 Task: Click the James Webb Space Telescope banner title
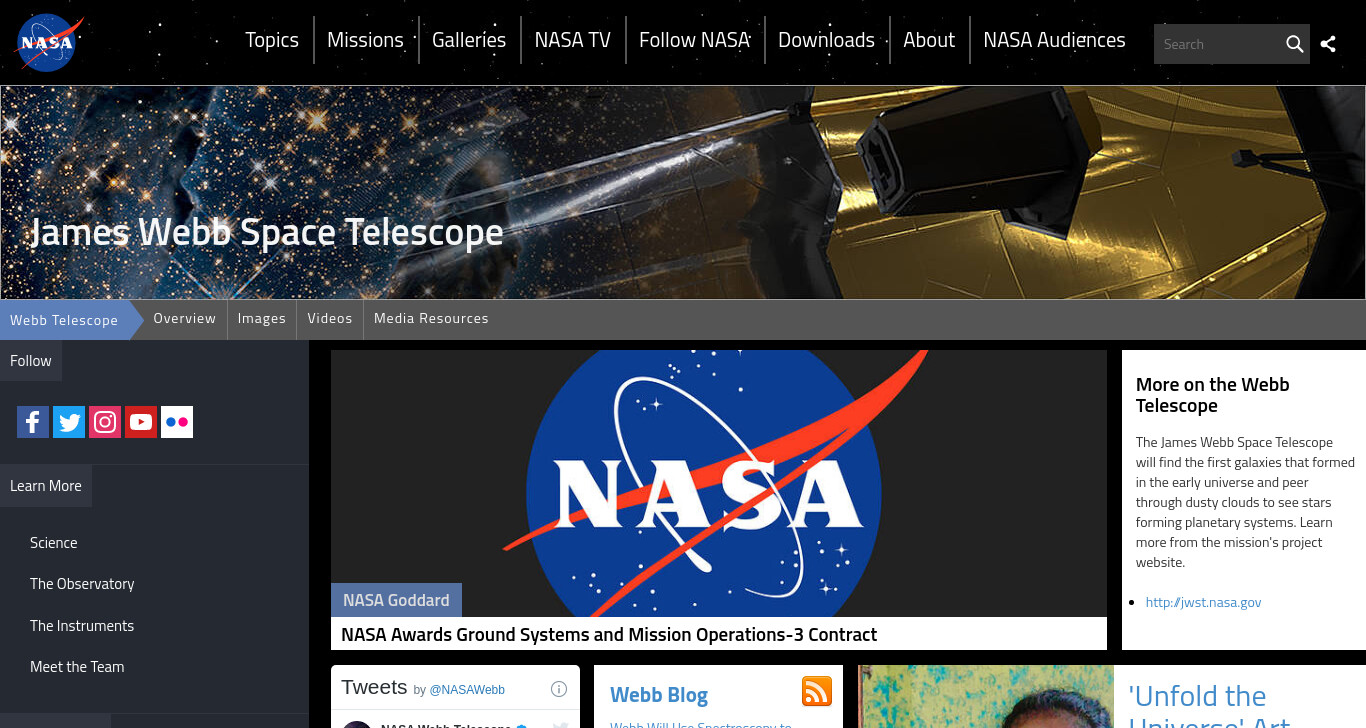(267, 232)
